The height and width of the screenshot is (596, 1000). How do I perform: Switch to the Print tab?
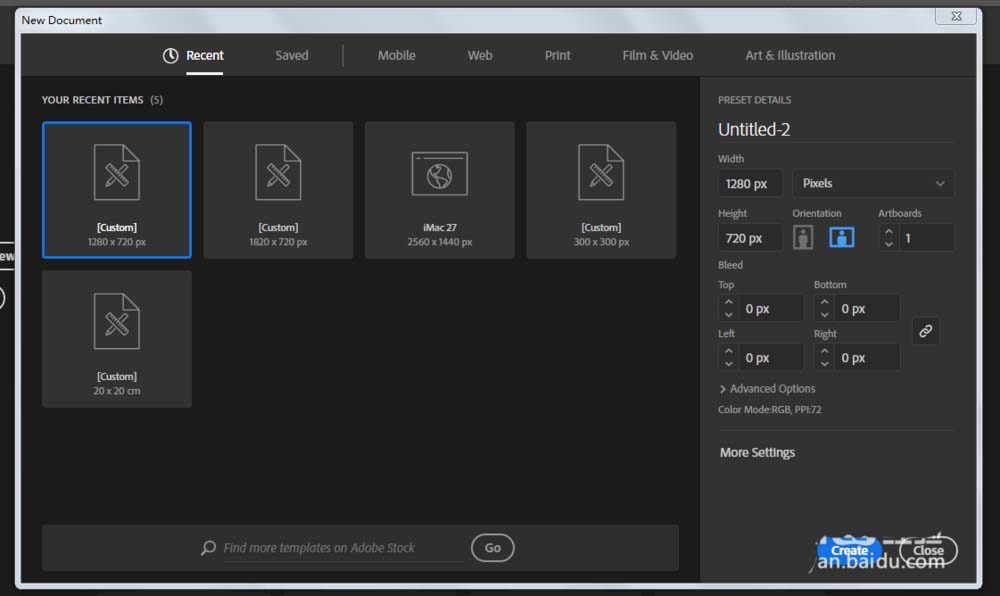coord(557,56)
